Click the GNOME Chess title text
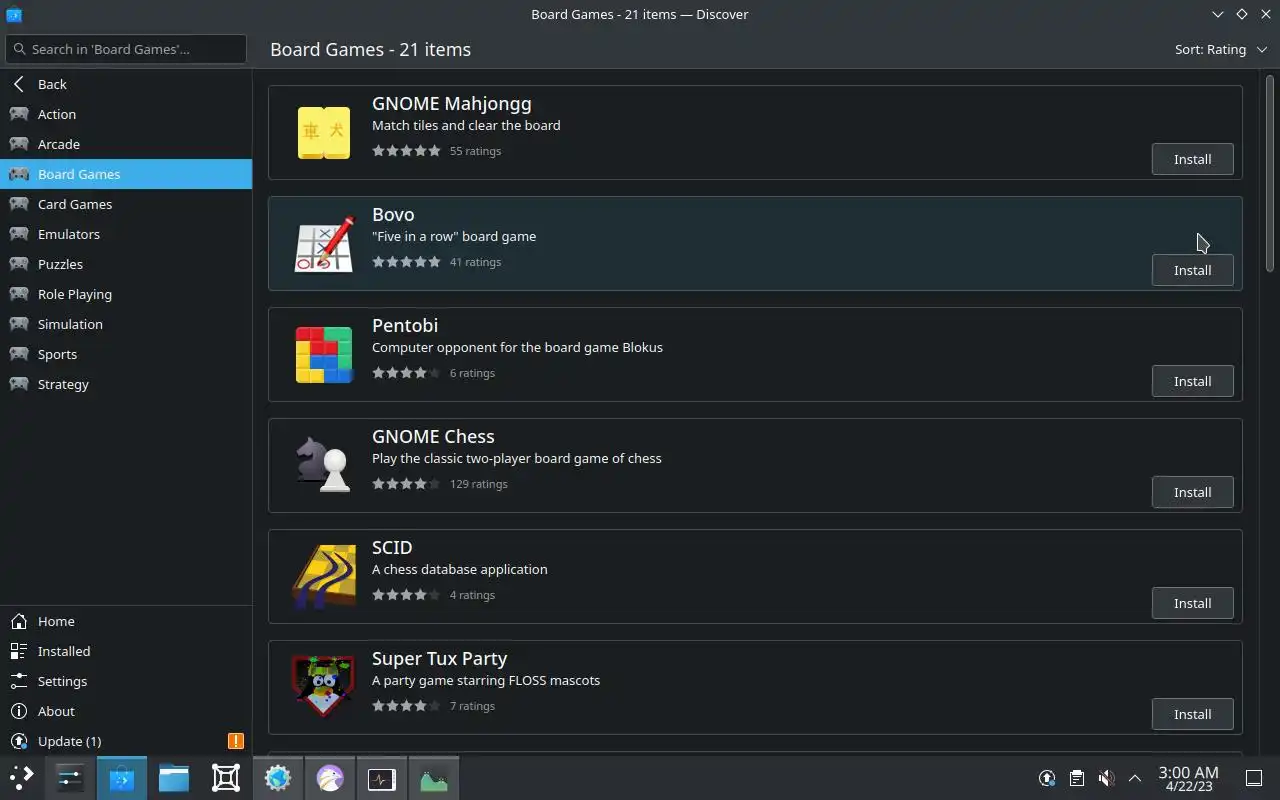This screenshot has height=800, width=1280. coord(433,436)
